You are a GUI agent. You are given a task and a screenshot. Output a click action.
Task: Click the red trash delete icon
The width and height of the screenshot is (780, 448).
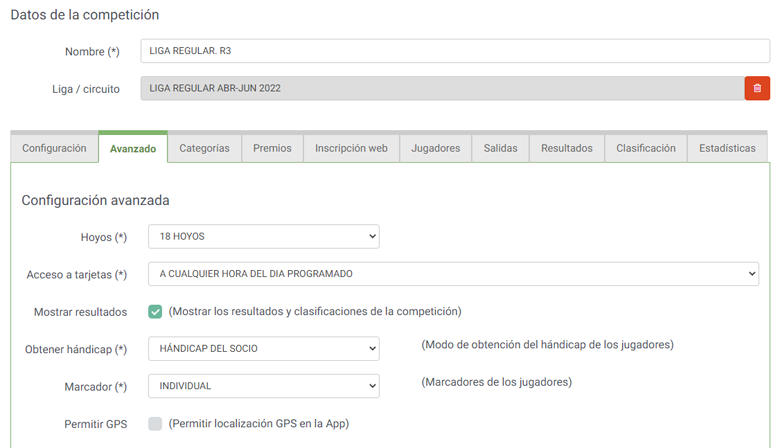pos(757,88)
